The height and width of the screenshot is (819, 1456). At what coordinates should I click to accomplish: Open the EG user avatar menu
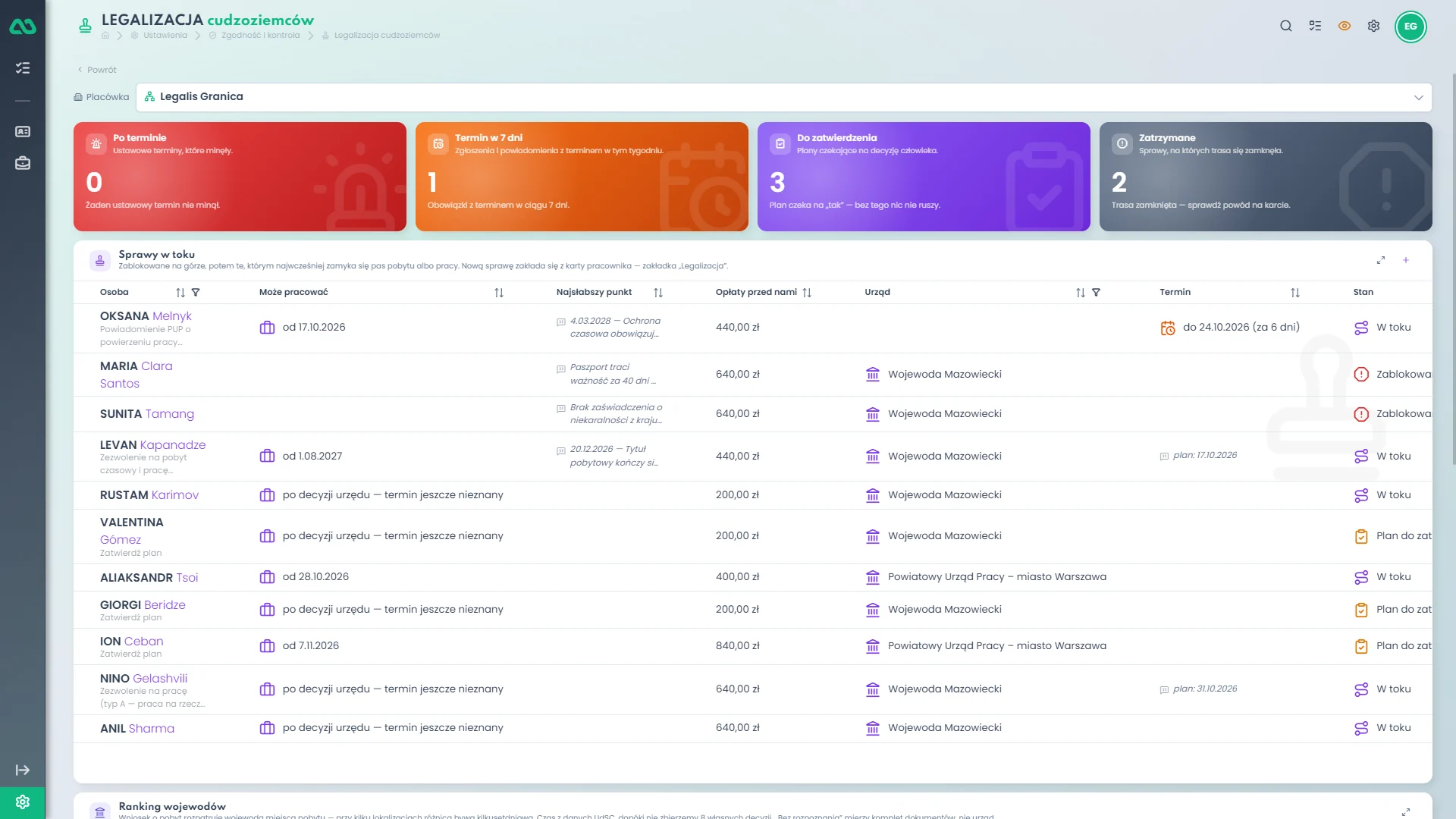[1410, 27]
